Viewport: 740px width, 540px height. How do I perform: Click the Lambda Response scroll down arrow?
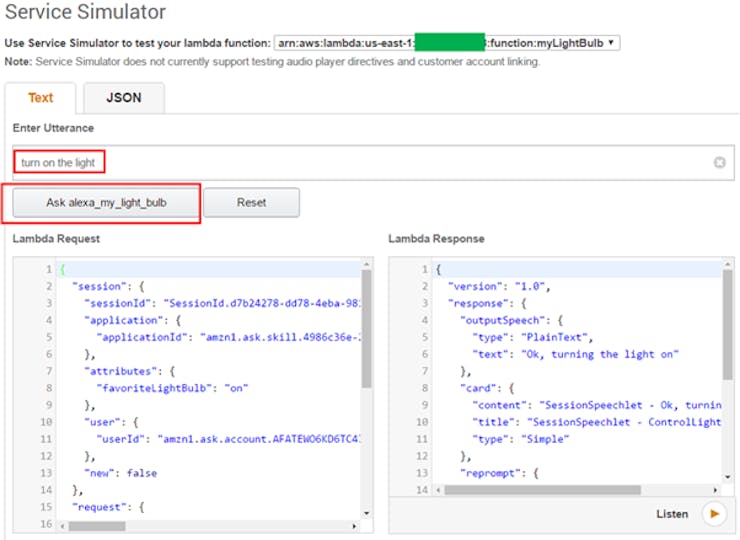coord(727,477)
